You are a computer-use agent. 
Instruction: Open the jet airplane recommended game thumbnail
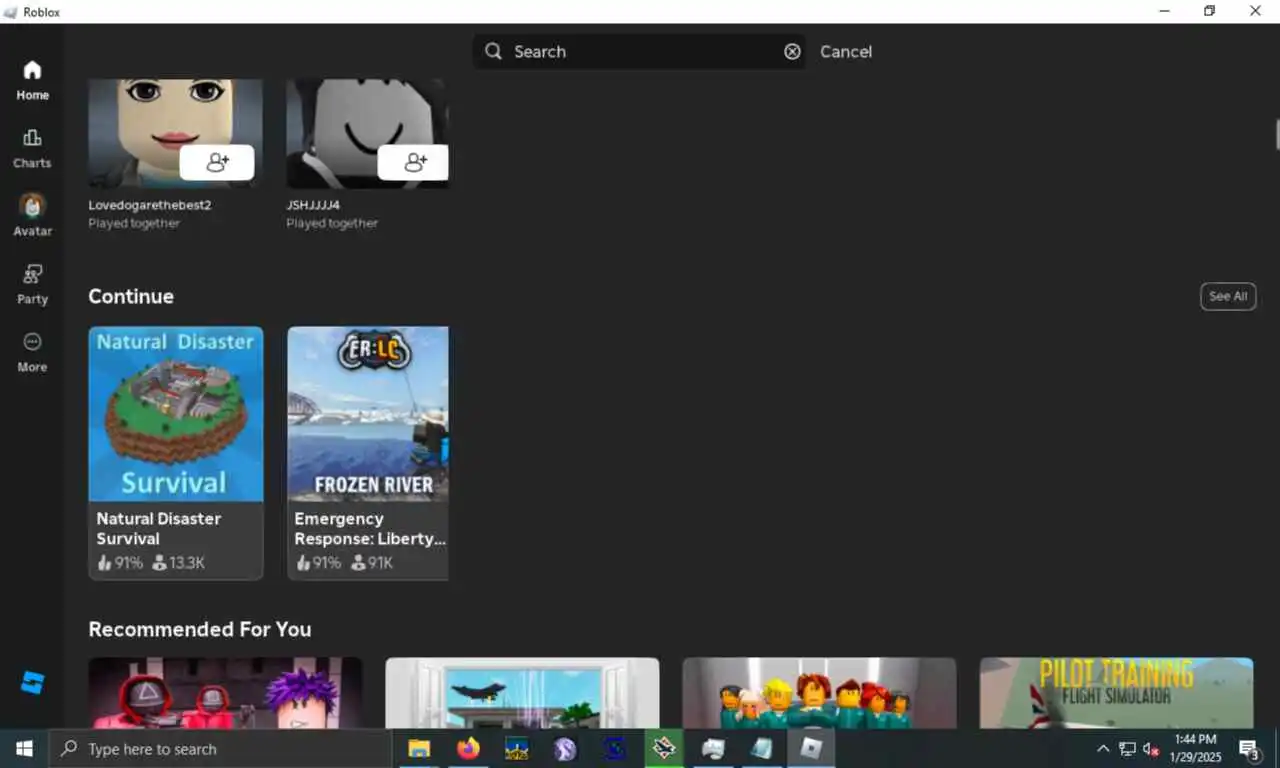(x=522, y=692)
